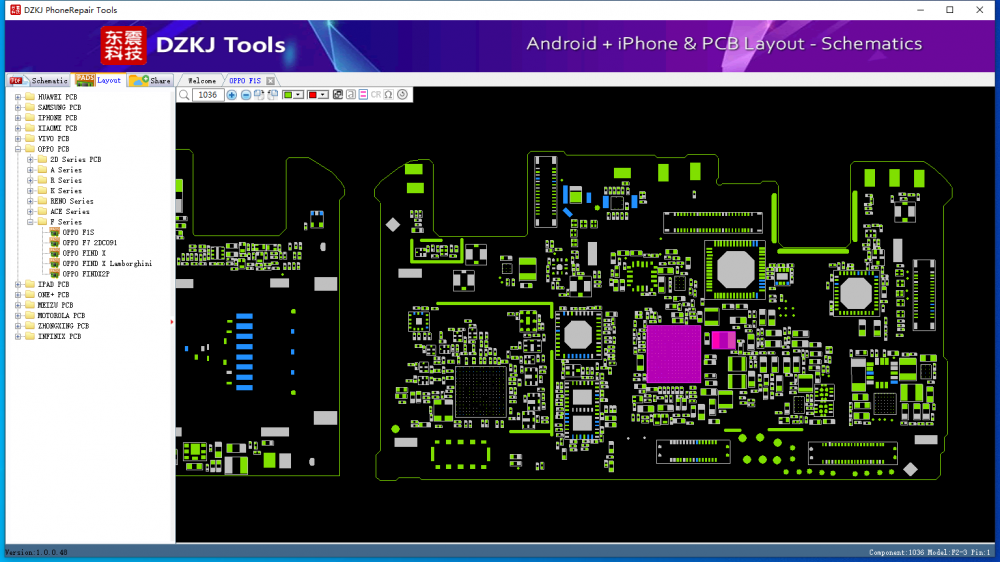Image resolution: width=1000 pixels, height=562 pixels.
Task: Close the OPPO F1S document tab
Action: (270, 81)
